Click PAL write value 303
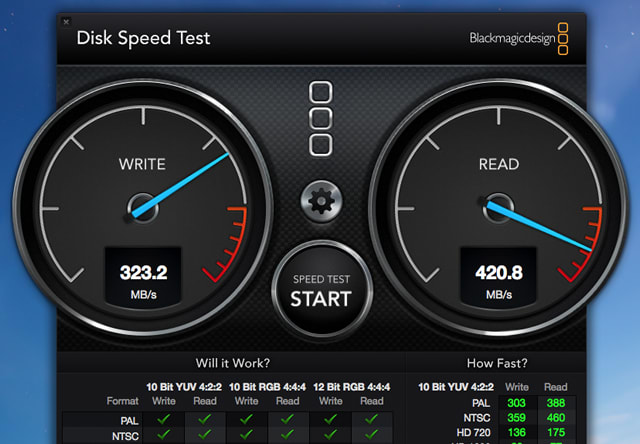Viewport: 640px width, 444px height. (516, 403)
